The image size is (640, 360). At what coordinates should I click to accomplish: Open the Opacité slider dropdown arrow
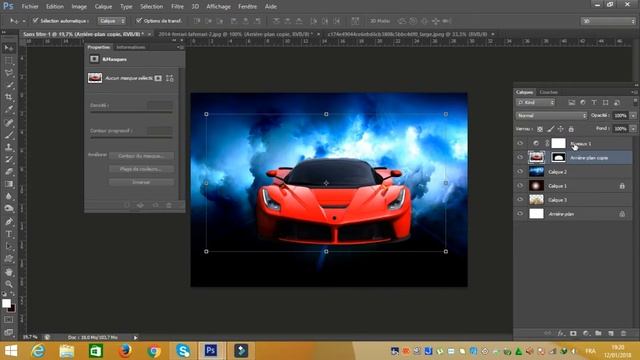(633, 116)
